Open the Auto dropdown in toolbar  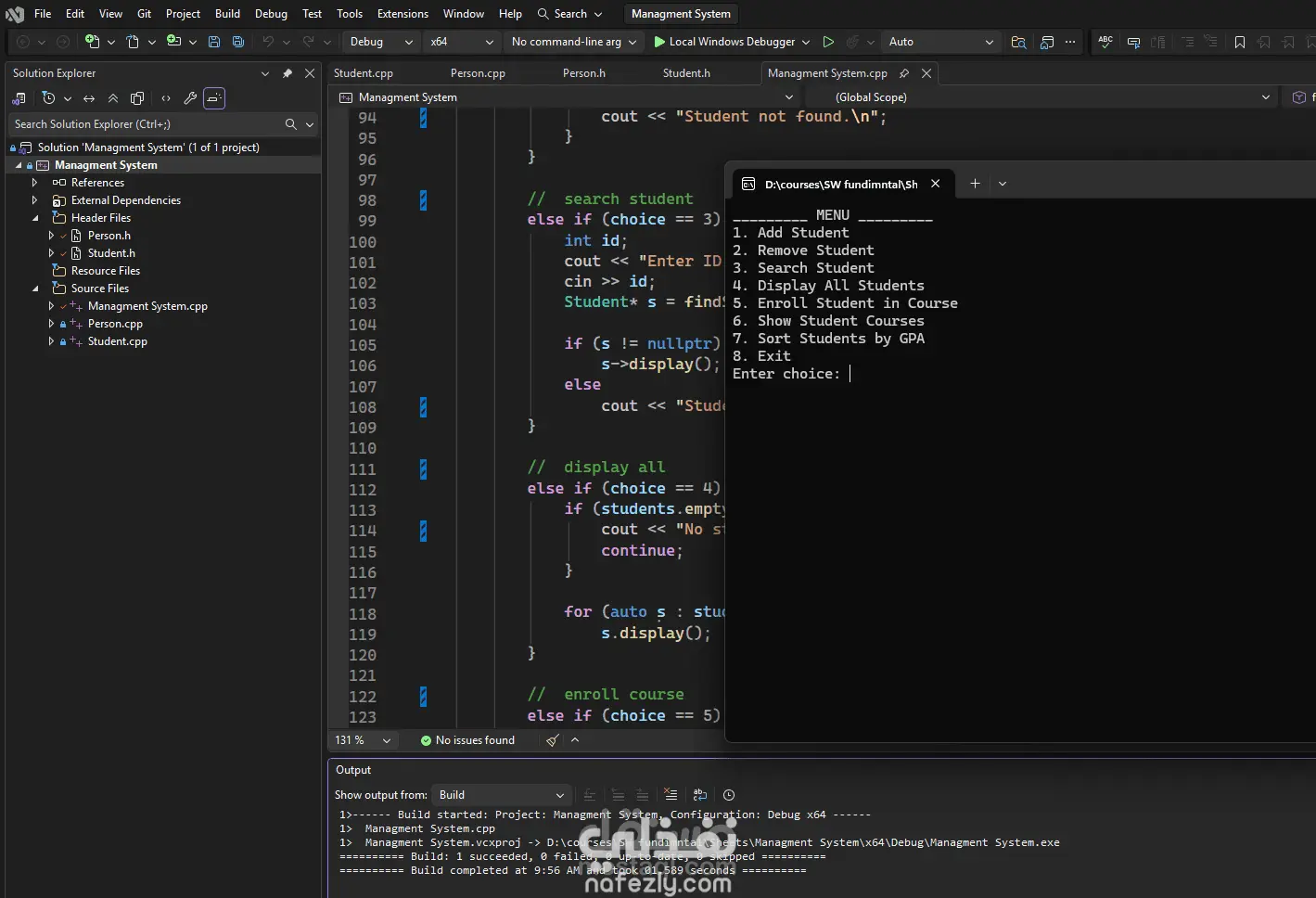coord(940,42)
